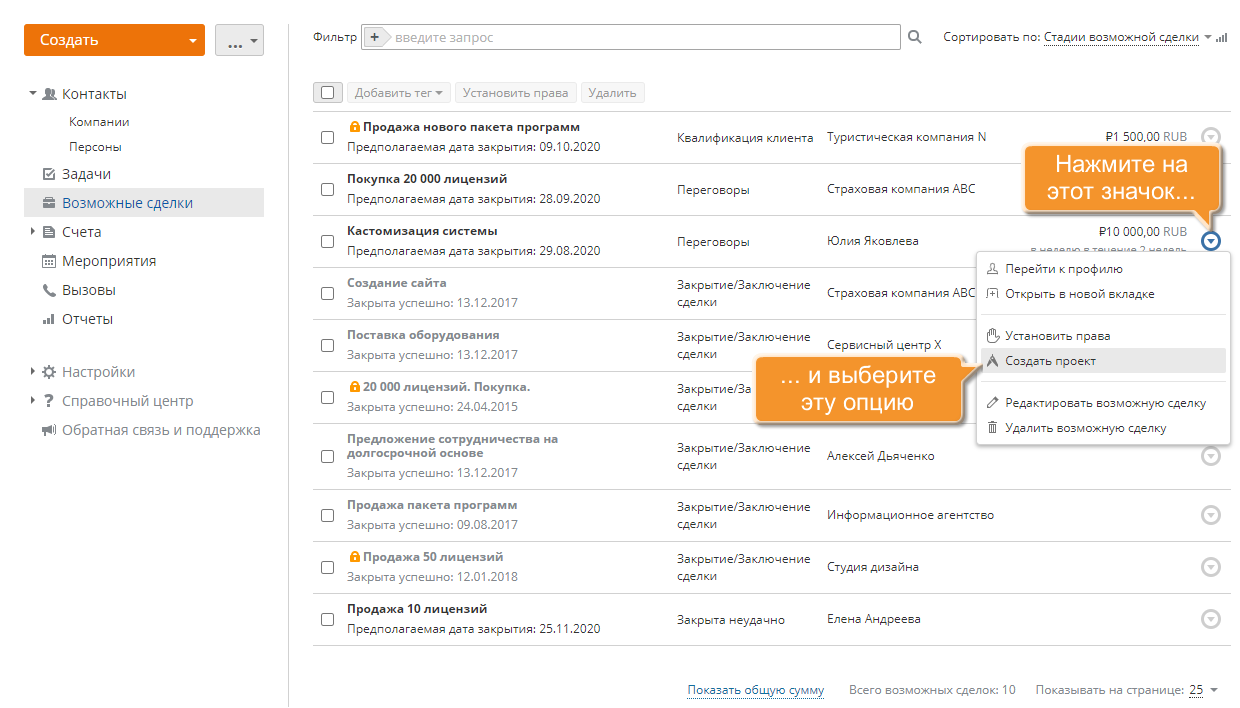
Task: Choose Редактировать возможную сделку
Action: click(x=1105, y=403)
